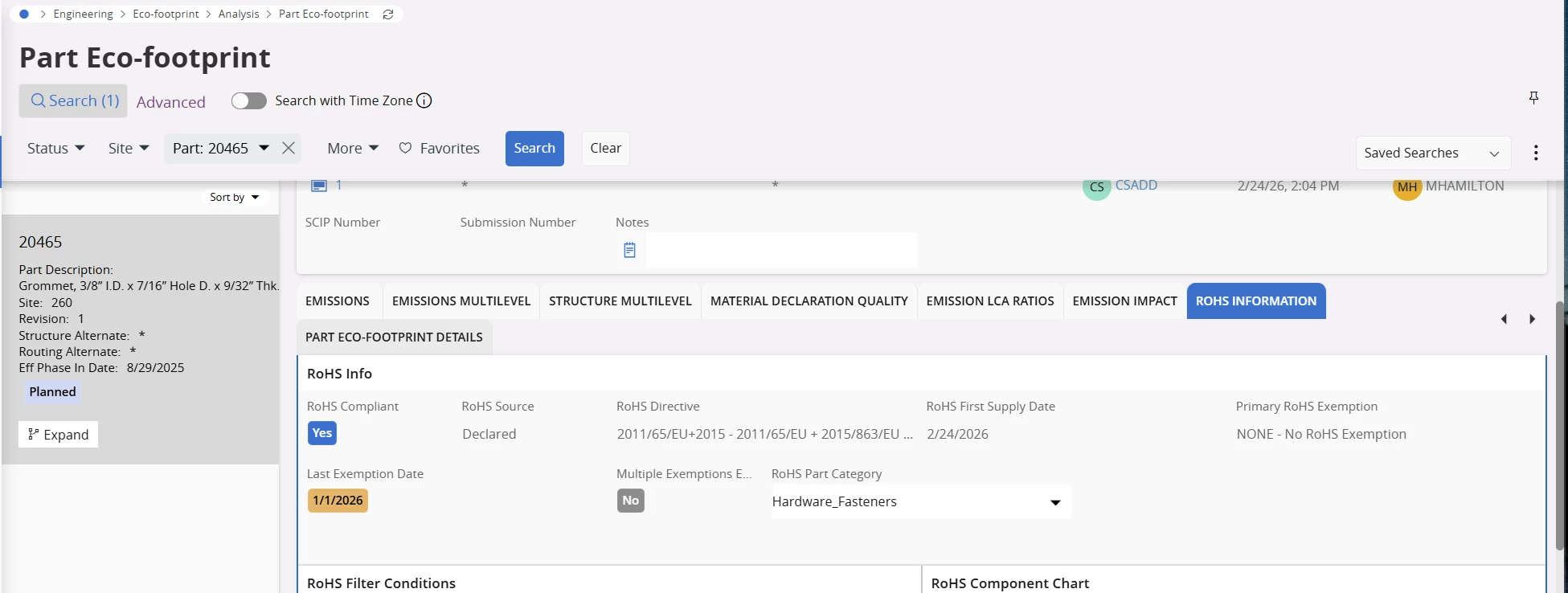Go to the Emission LCA Ratios tab
1568x593 pixels.
[x=990, y=301]
